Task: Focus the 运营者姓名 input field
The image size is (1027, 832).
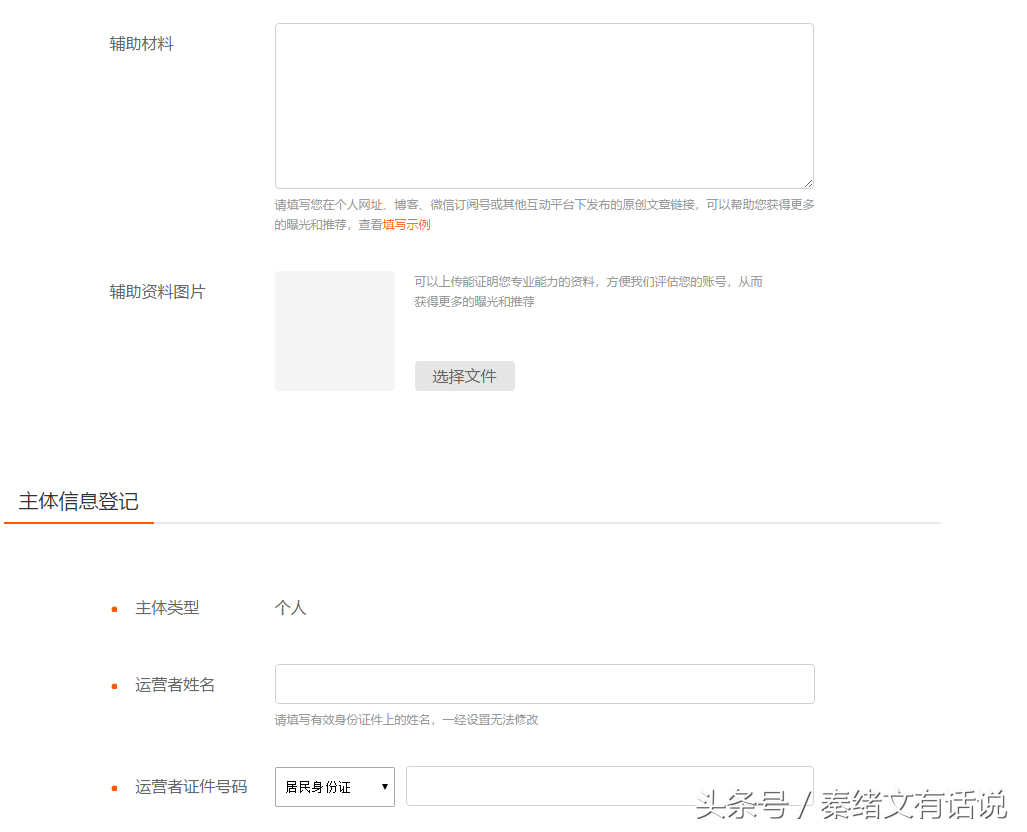Action: 544,684
